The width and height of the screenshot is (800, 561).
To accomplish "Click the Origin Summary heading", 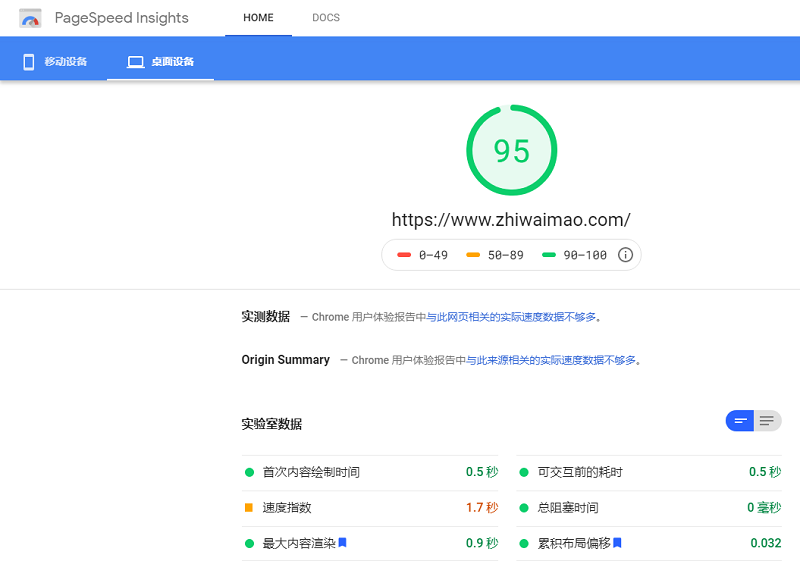I will (x=286, y=360).
